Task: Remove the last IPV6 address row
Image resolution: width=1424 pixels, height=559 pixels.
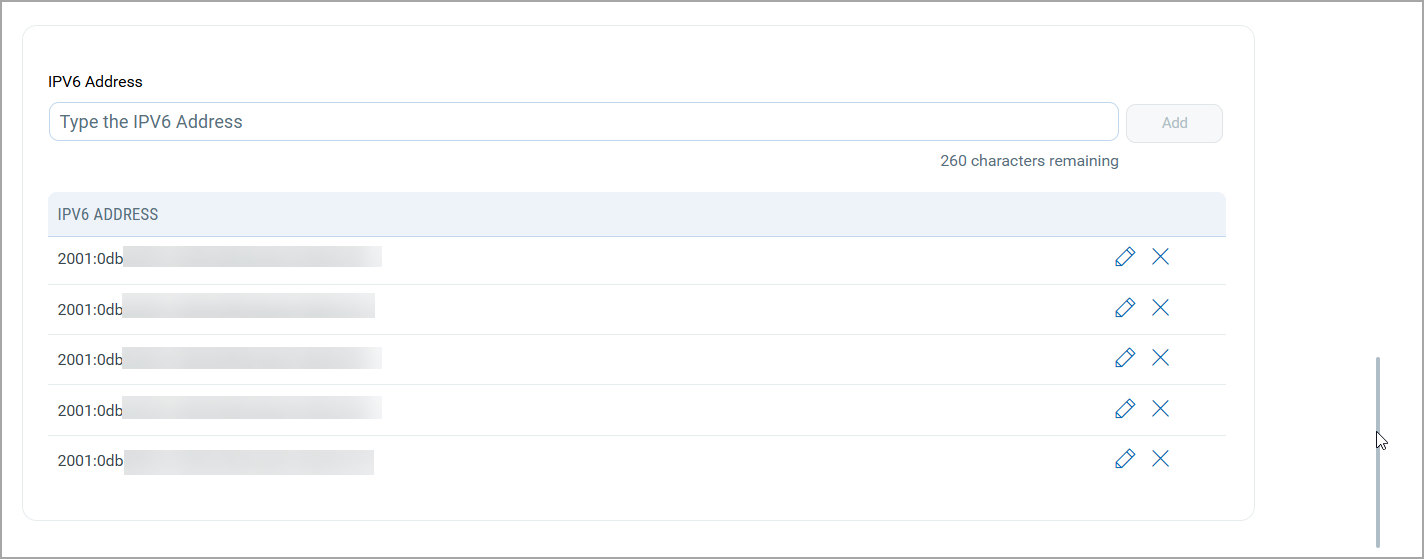Action: pyautogui.click(x=1160, y=459)
